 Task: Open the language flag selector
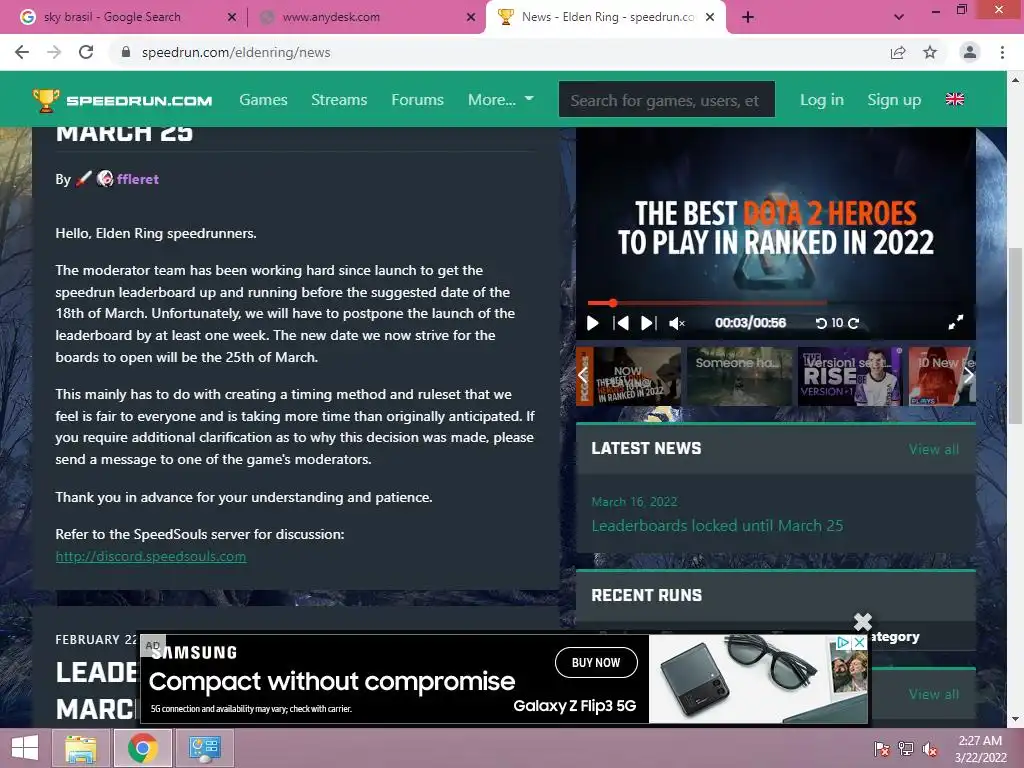tap(955, 99)
